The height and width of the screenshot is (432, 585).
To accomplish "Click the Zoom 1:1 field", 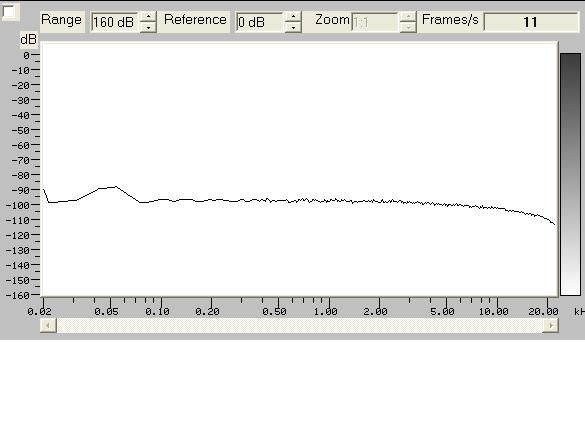I will pyautogui.click(x=375, y=22).
